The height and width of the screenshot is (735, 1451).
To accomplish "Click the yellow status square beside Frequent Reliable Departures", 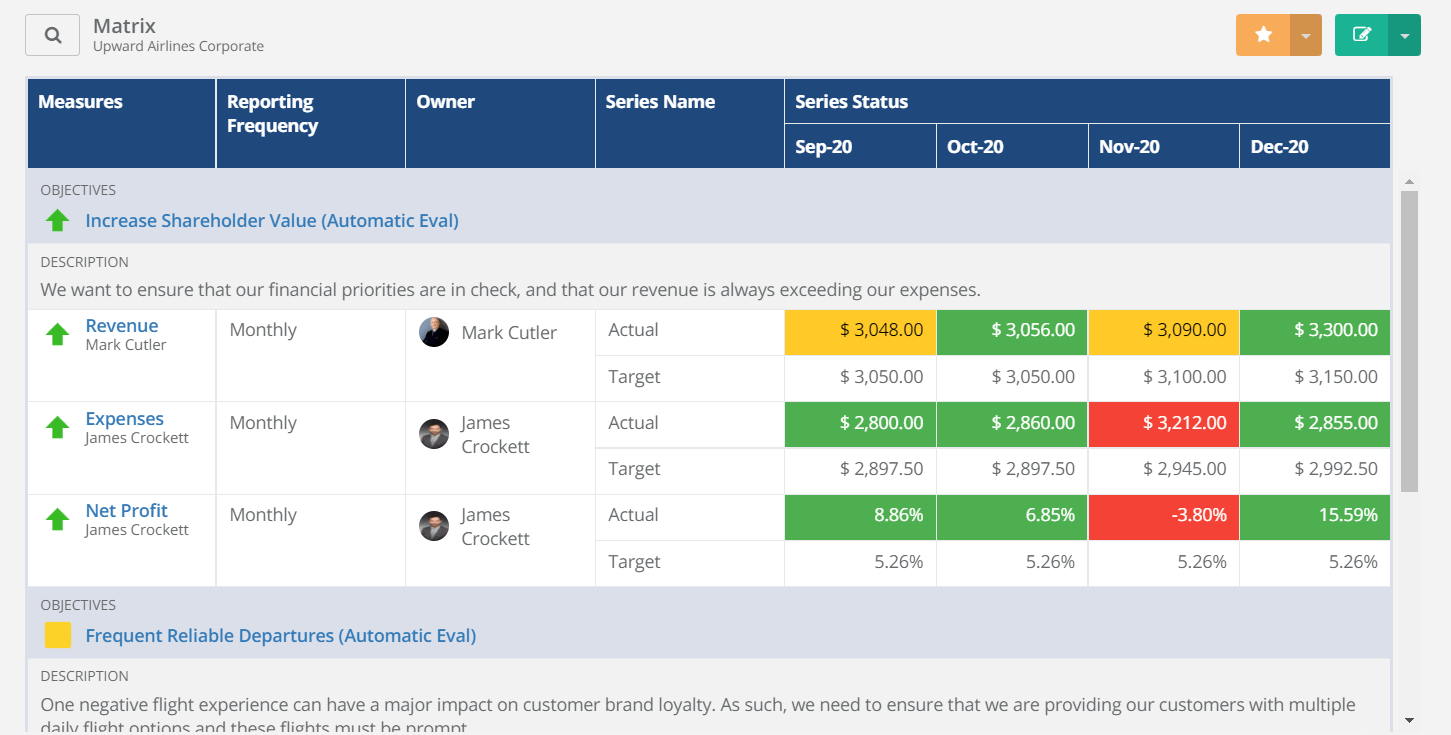I will tap(57, 635).
